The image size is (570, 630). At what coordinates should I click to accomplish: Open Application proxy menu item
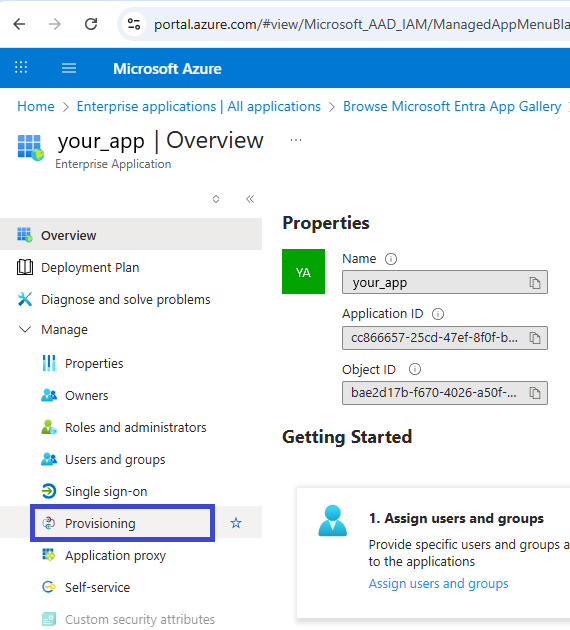[x=116, y=556]
